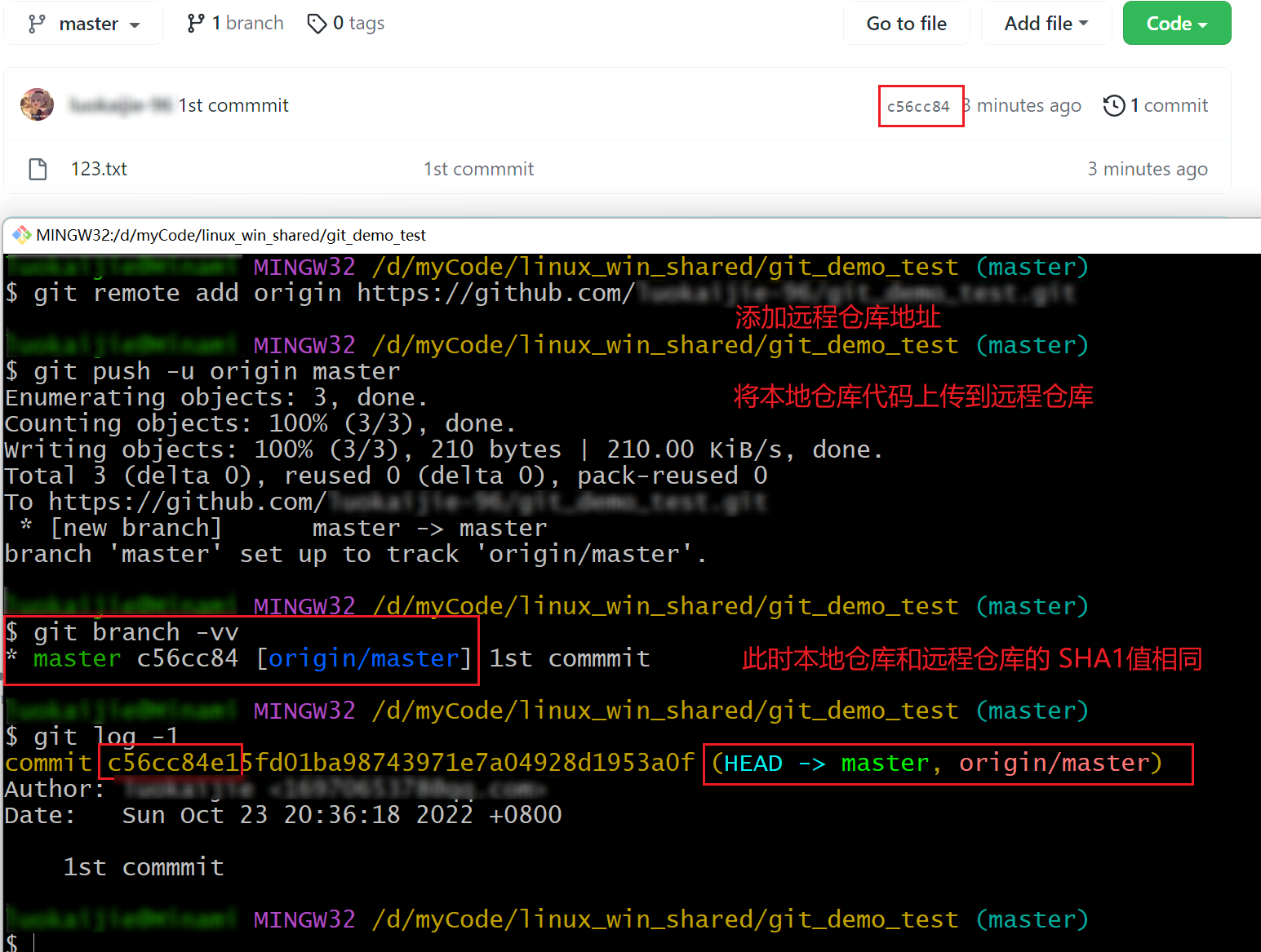
Task: Click the history clock icon
Action: coord(1114,105)
